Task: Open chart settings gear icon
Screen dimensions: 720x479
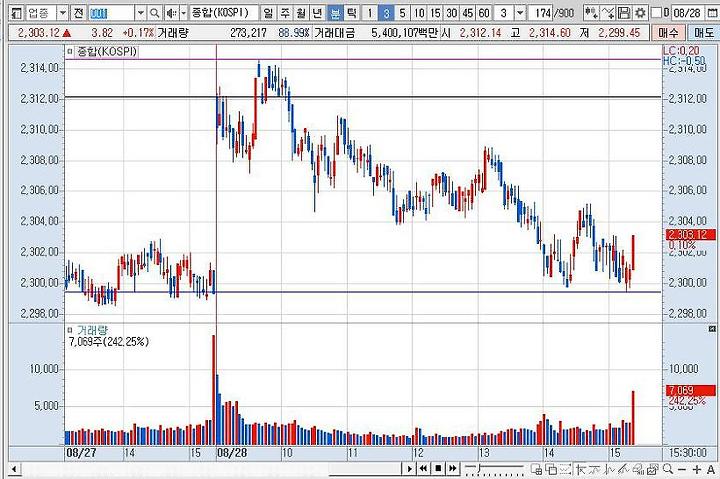Action: 640,13
